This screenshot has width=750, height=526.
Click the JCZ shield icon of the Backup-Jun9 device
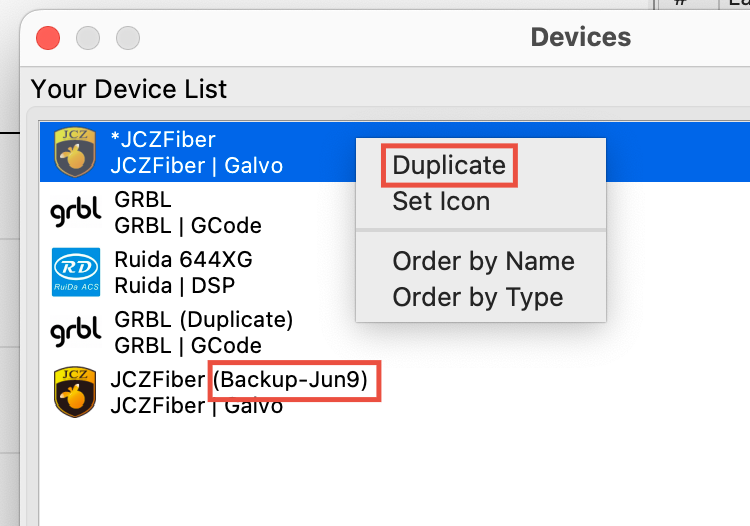point(75,392)
